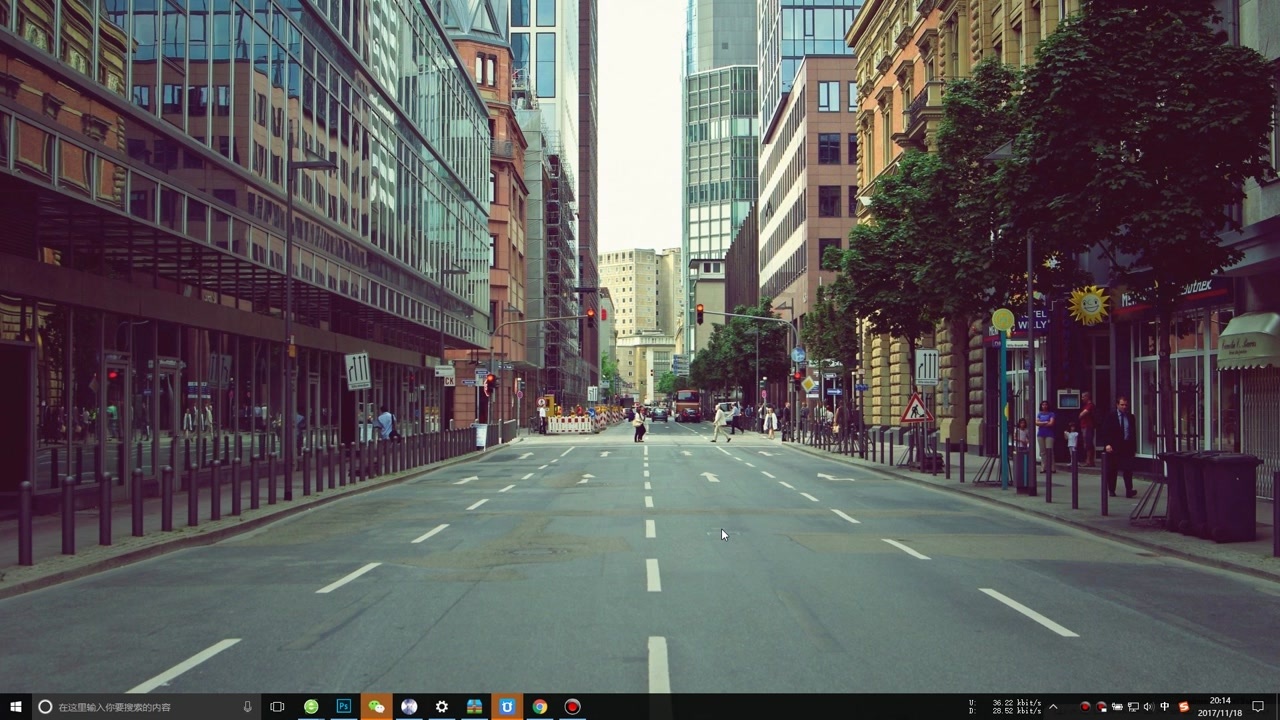Open Settings gear on taskbar

442,707
